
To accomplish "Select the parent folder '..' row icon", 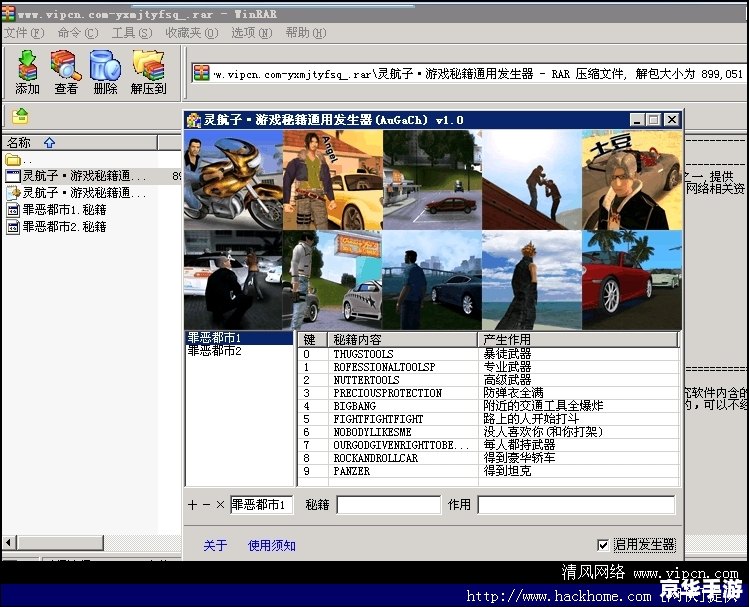I will click(x=13, y=160).
